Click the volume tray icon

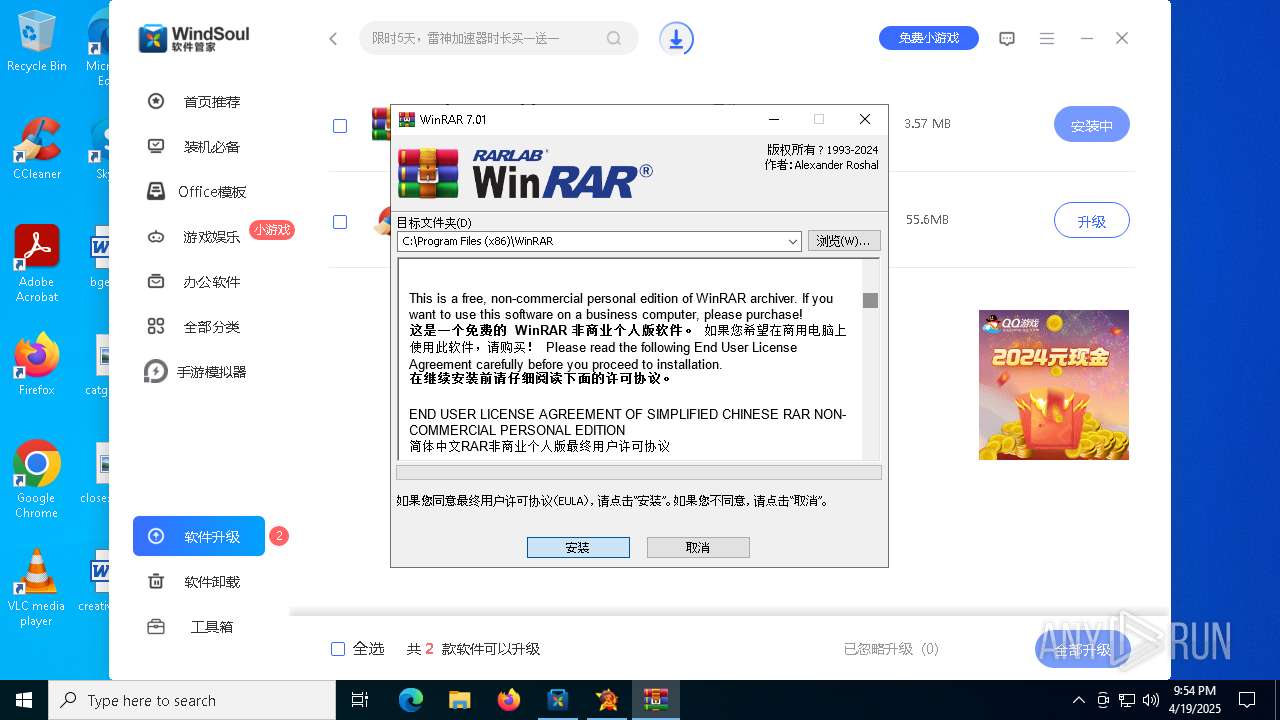point(1150,700)
